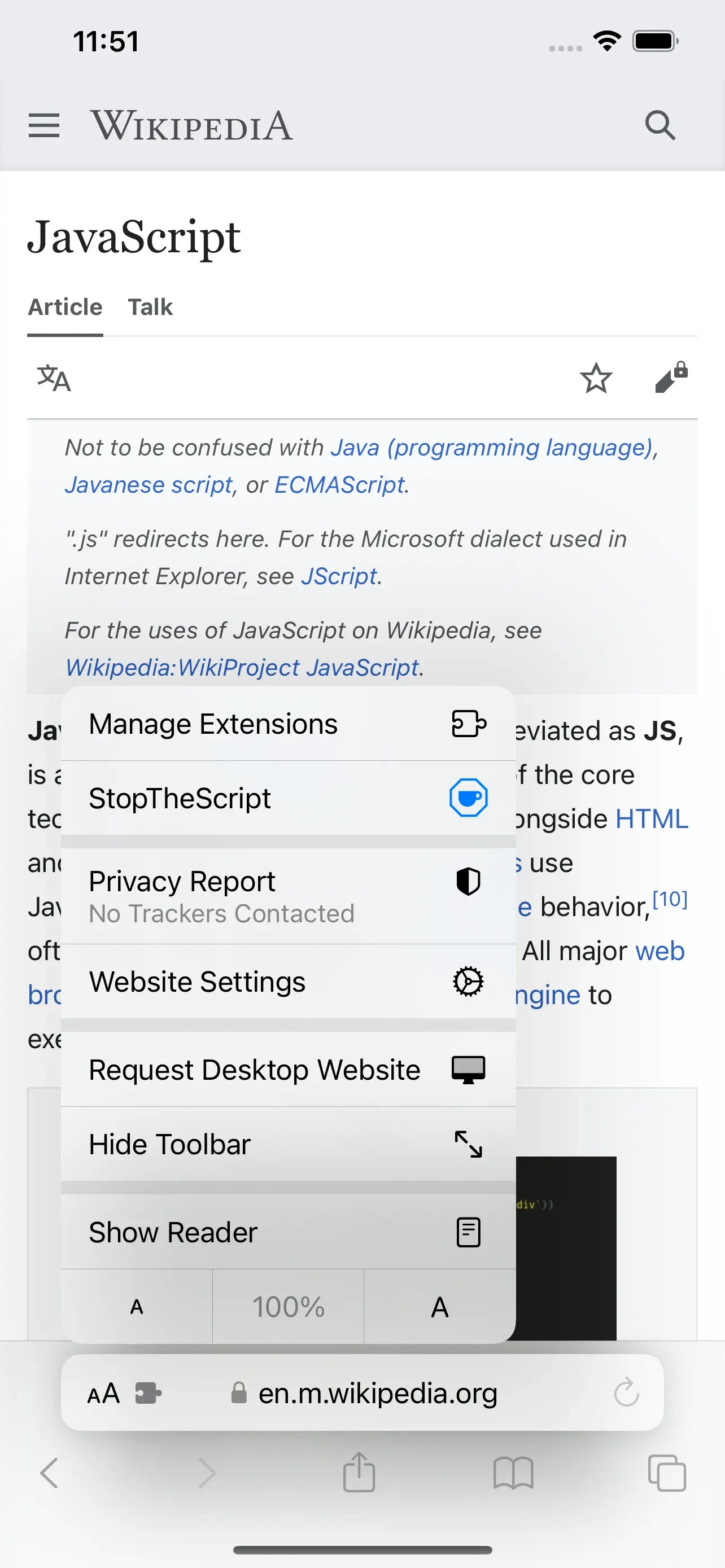Reload the page with refresh icon
The width and height of the screenshot is (725, 1568).
tap(626, 1392)
